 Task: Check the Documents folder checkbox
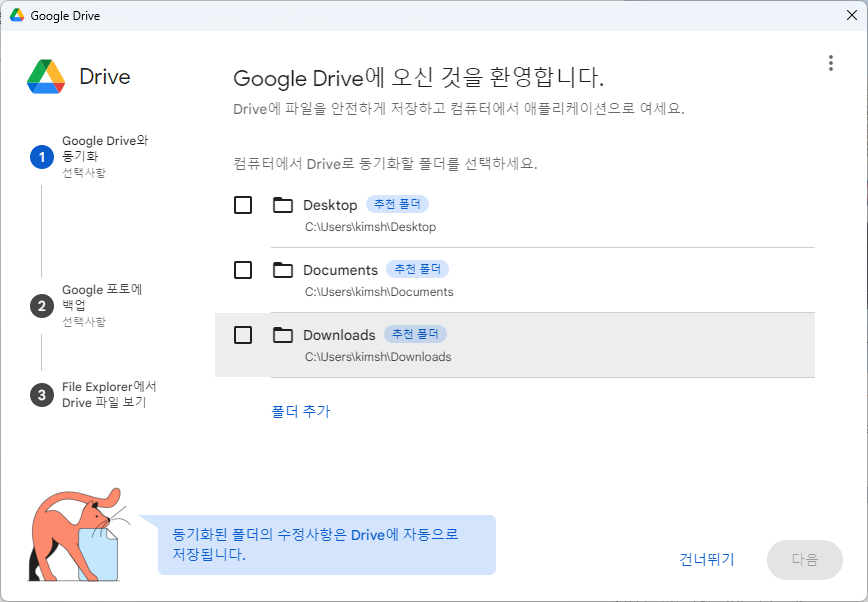[x=243, y=270]
